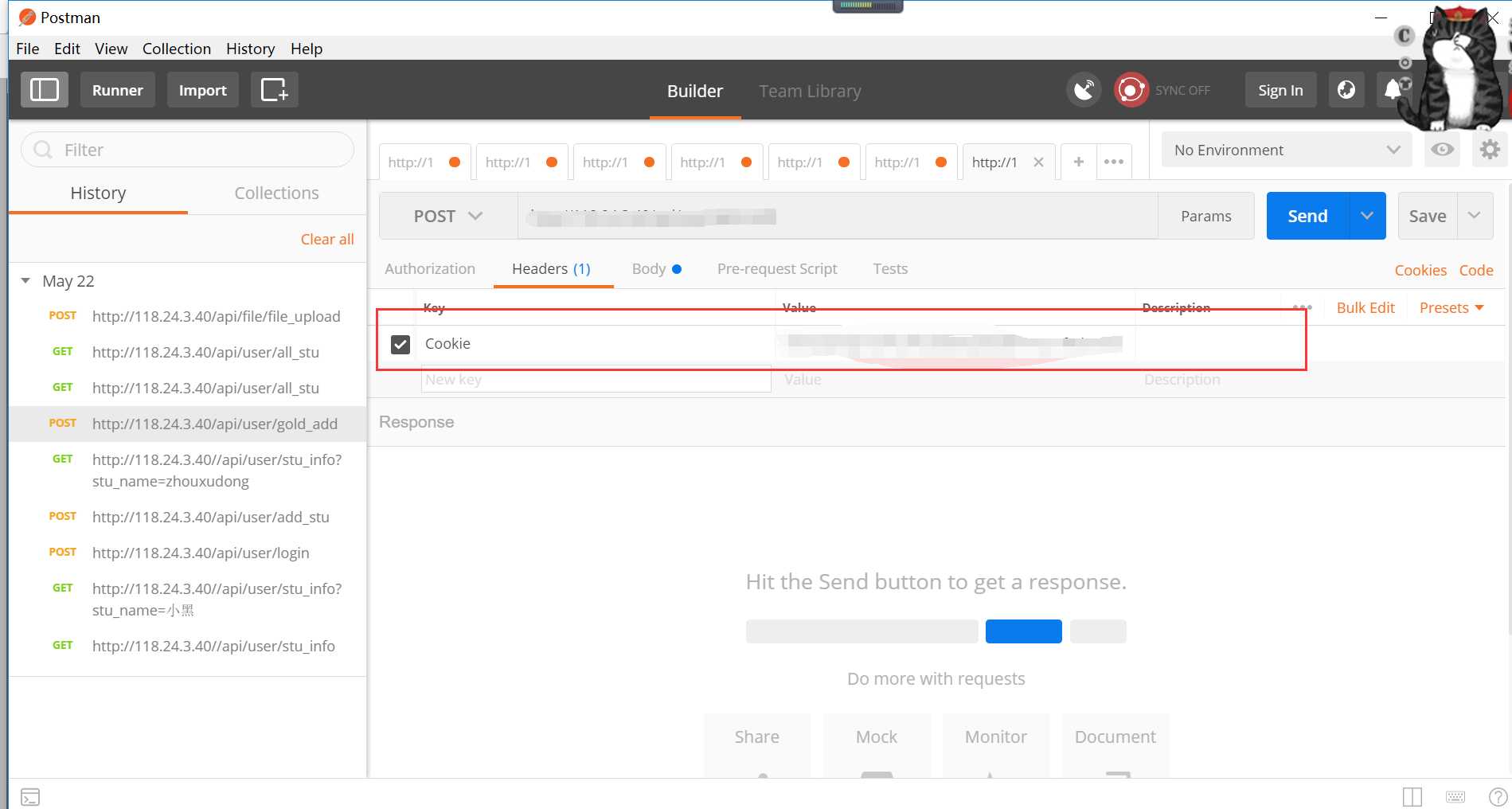Select the Collections tab
The height and width of the screenshot is (809, 1512).
click(276, 193)
